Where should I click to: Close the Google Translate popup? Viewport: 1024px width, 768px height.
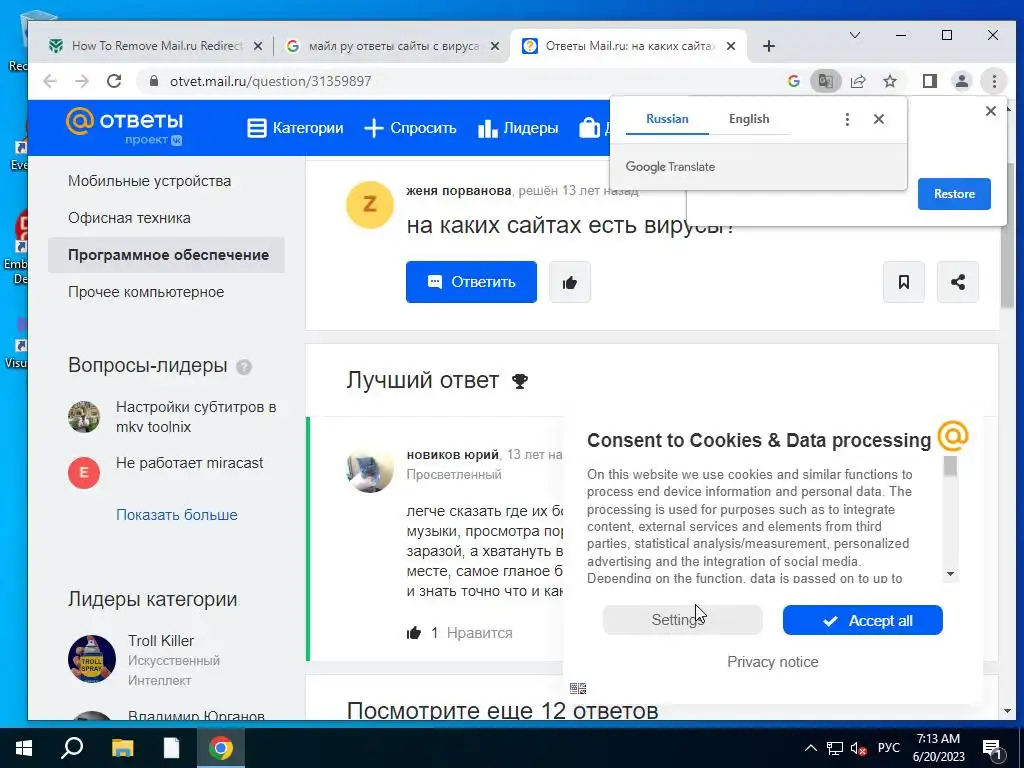(878, 119)
